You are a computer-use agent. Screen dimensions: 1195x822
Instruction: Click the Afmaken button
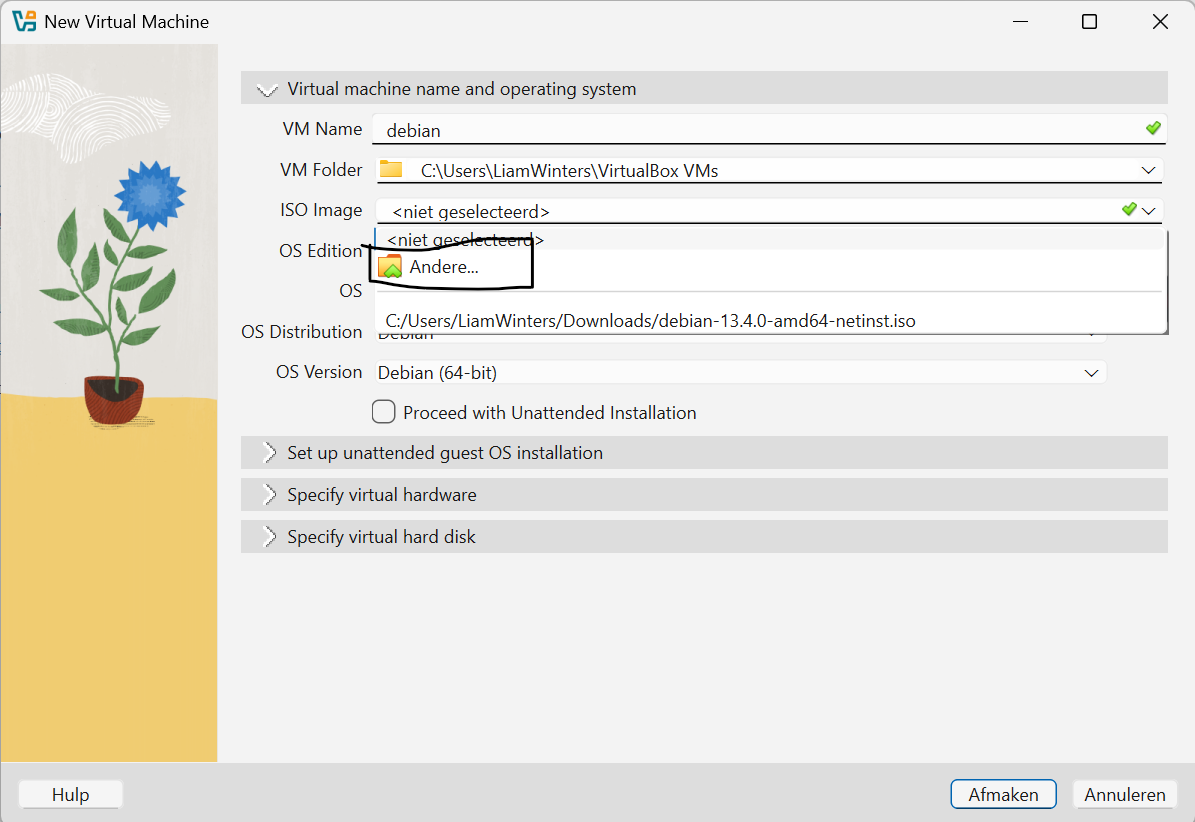pyautogui.click(x=1003, y=795)
